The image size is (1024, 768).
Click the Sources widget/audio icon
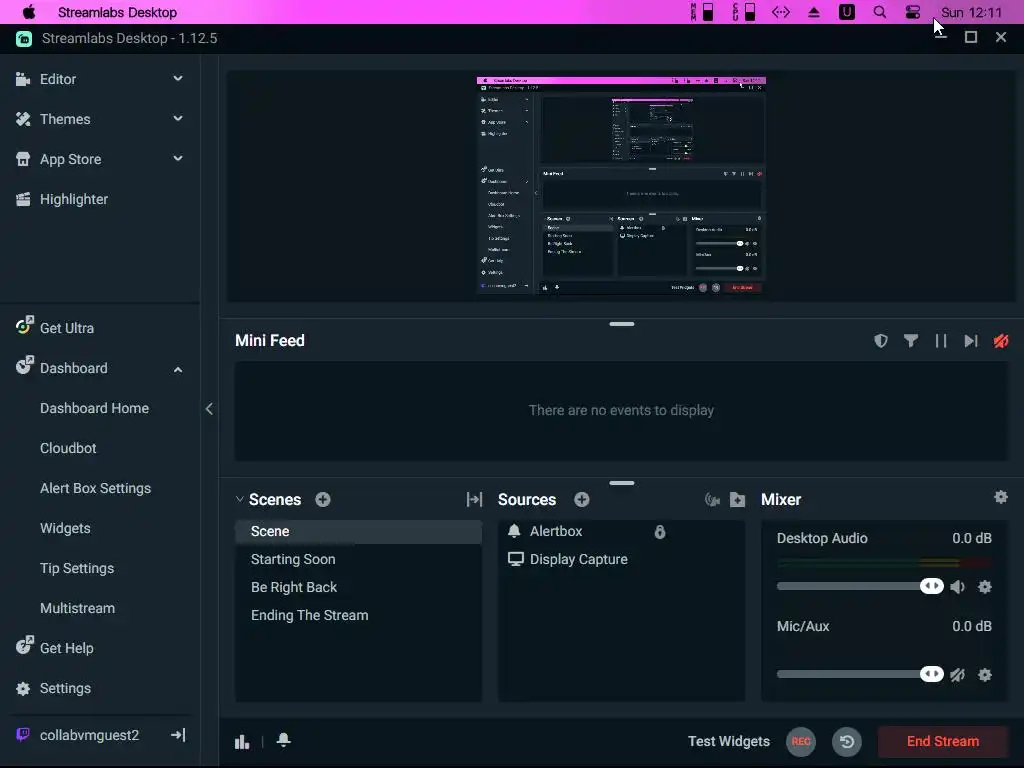coord(712,500)
